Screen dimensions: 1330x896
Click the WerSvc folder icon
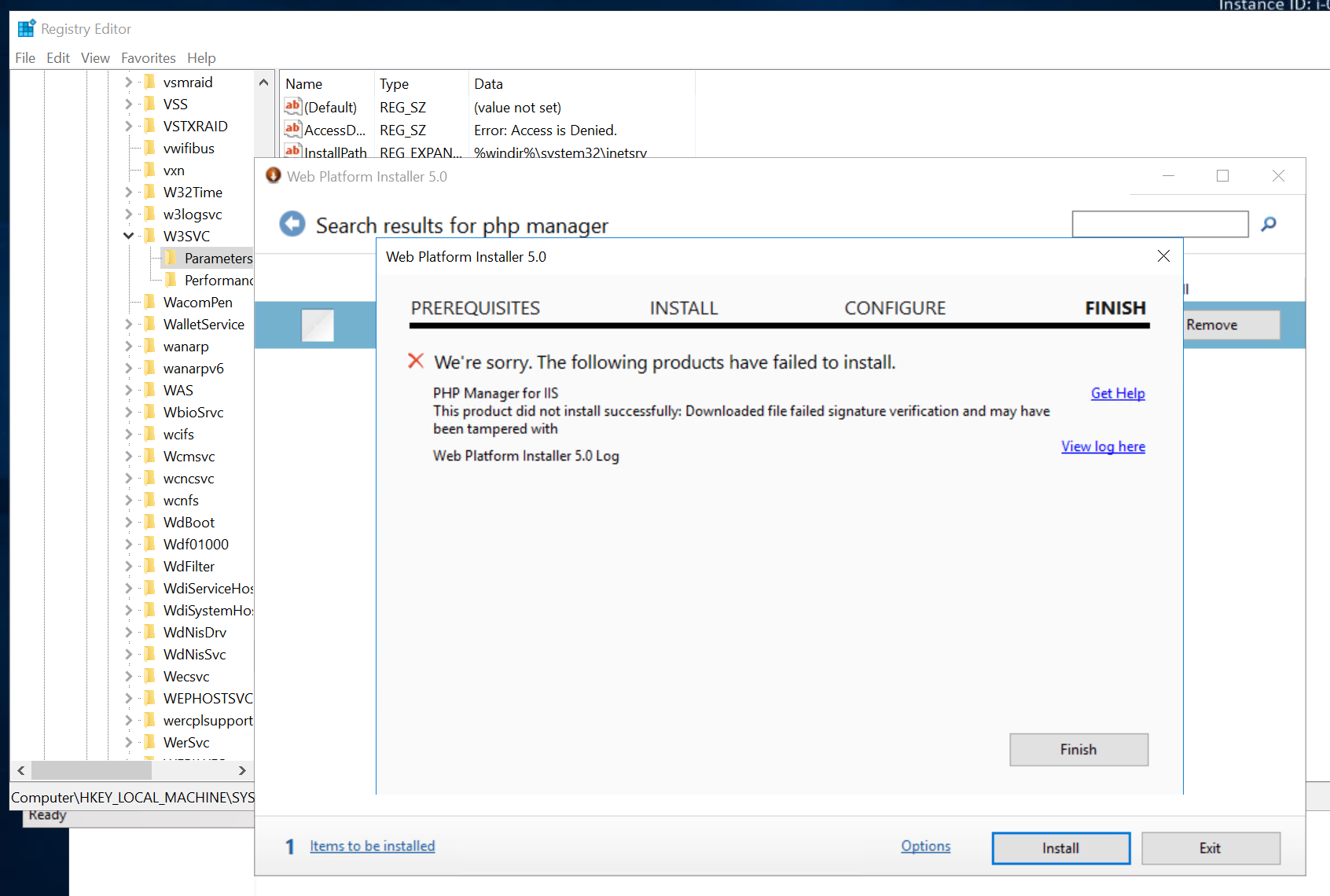click(149, 742)
